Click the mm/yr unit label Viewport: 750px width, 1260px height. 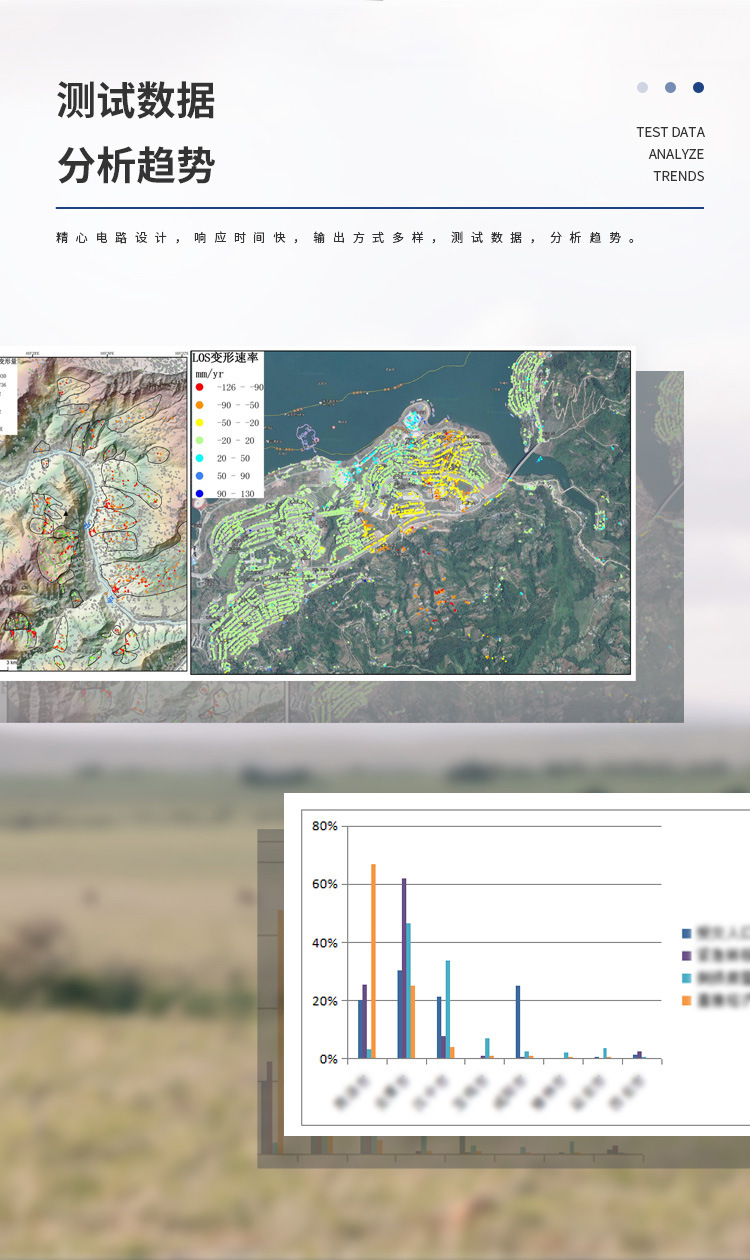point(210,373)
